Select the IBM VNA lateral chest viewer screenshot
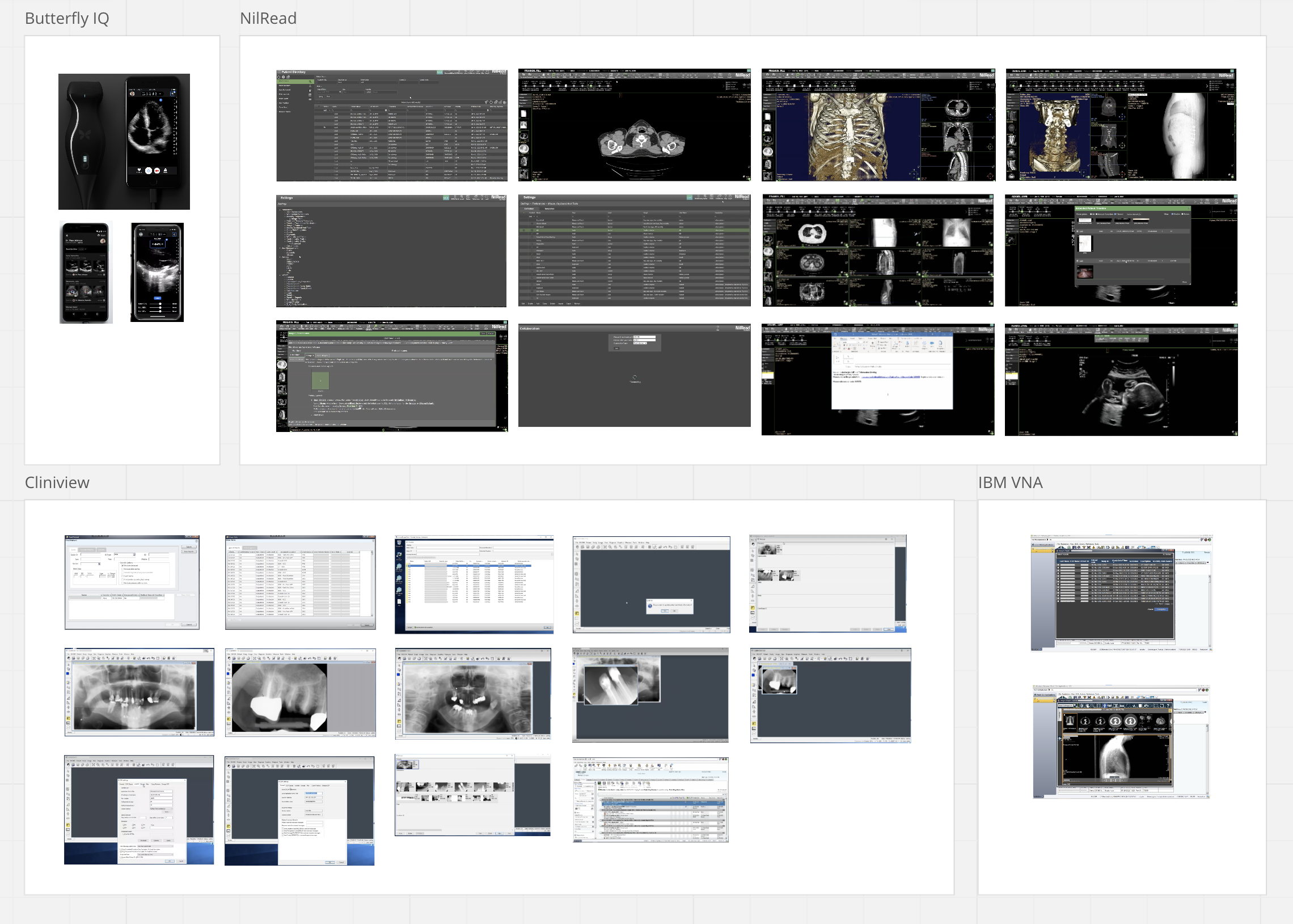The height and width of the screenshot is (924, 1293). (1121, 742)
